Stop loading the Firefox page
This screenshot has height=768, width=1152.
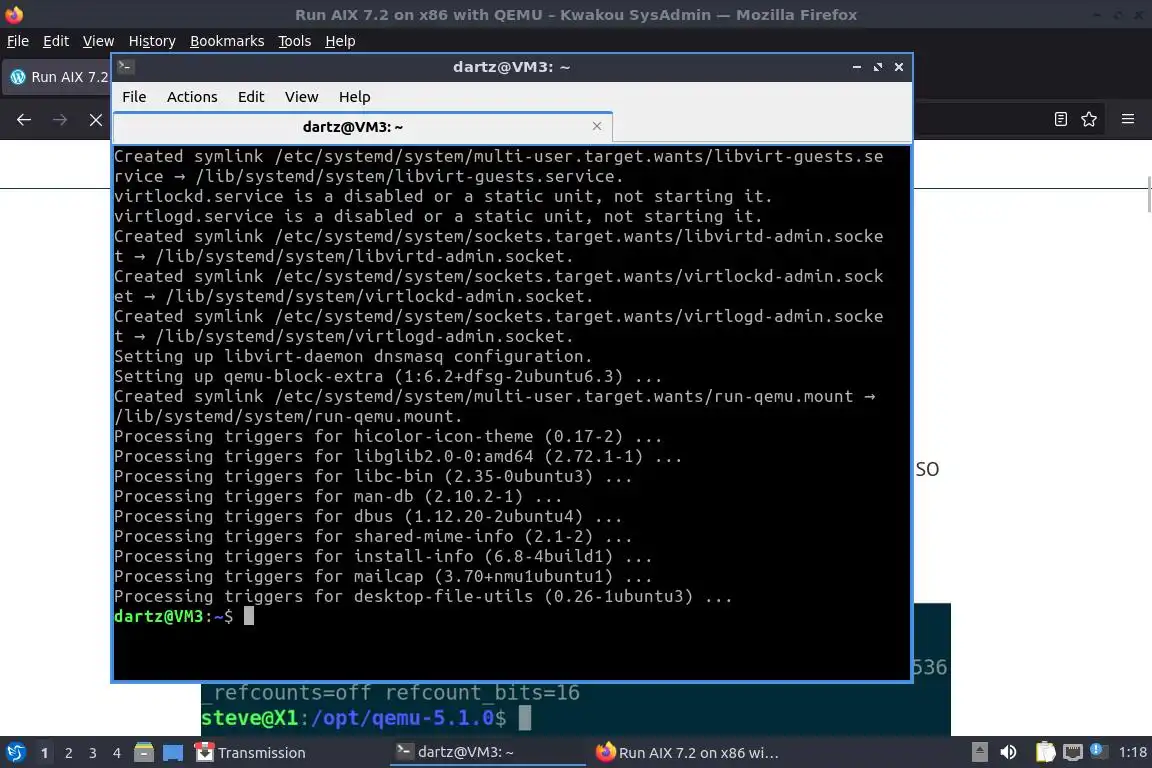[x=96, y=119]
